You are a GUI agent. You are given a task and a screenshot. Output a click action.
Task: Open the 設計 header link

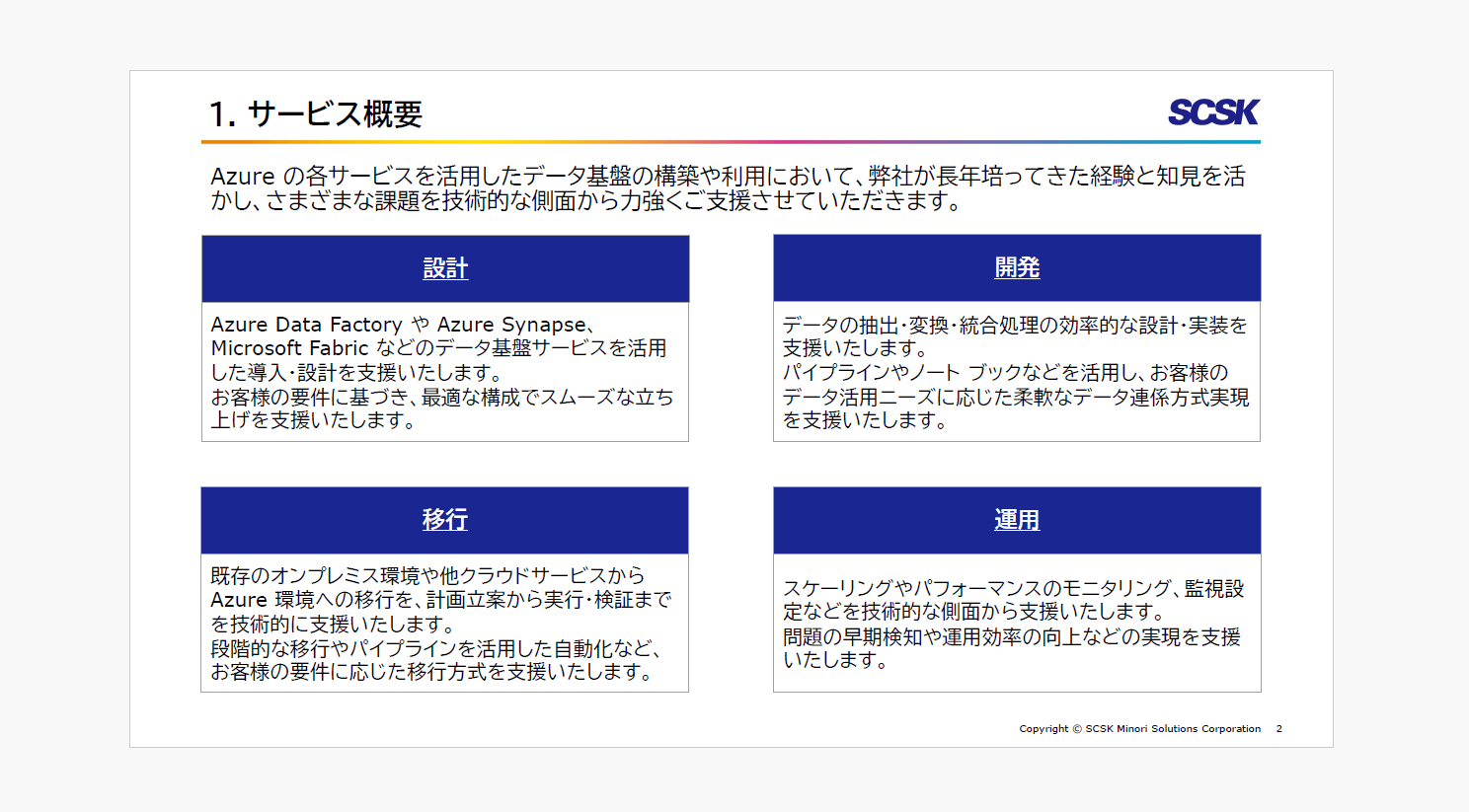pos(445,268)
